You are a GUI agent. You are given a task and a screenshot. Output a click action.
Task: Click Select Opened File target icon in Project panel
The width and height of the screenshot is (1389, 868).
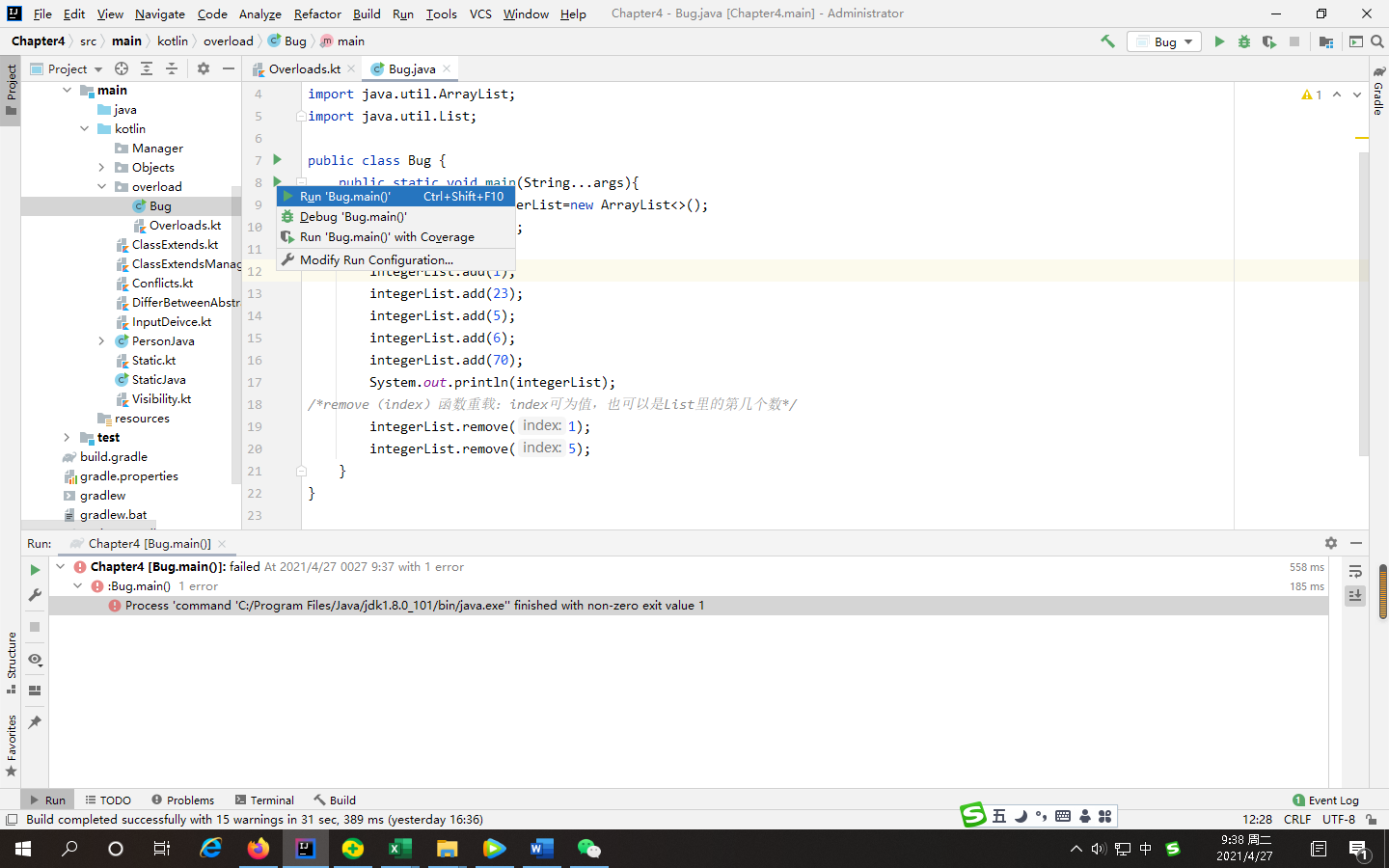[122, 68]
